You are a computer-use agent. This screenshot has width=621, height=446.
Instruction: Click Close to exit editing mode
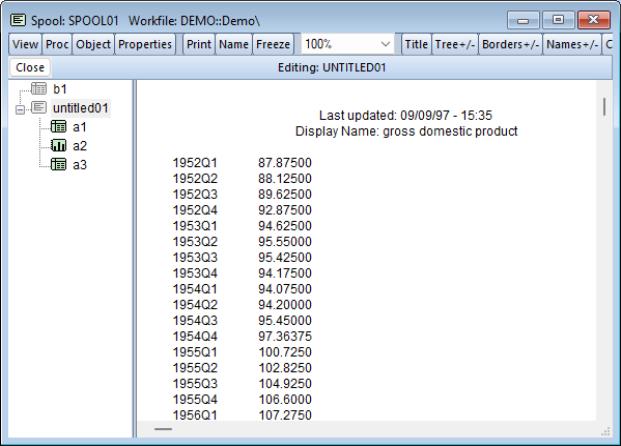(31, 67)
